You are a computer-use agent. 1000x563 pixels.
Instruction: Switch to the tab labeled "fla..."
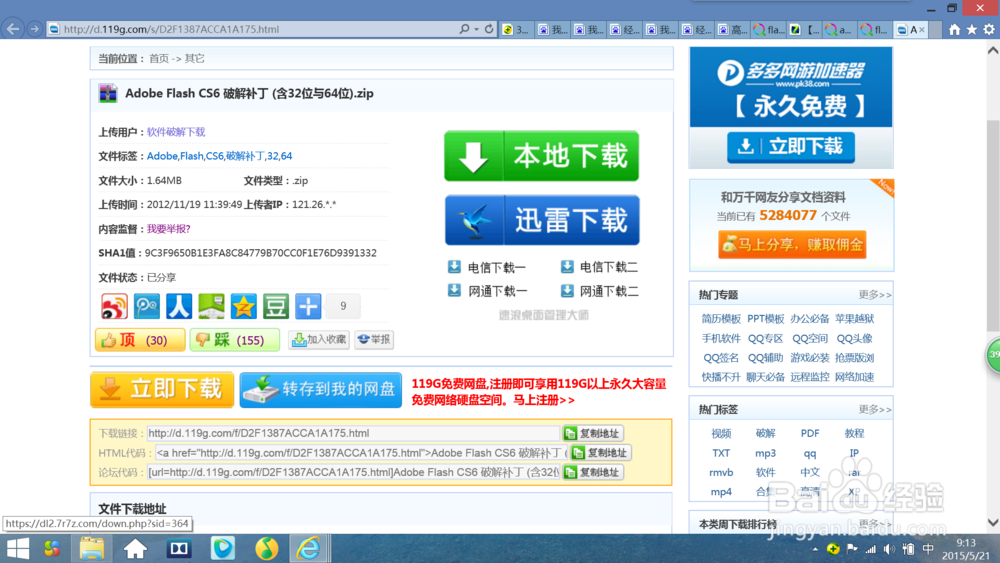pos(768,29)
